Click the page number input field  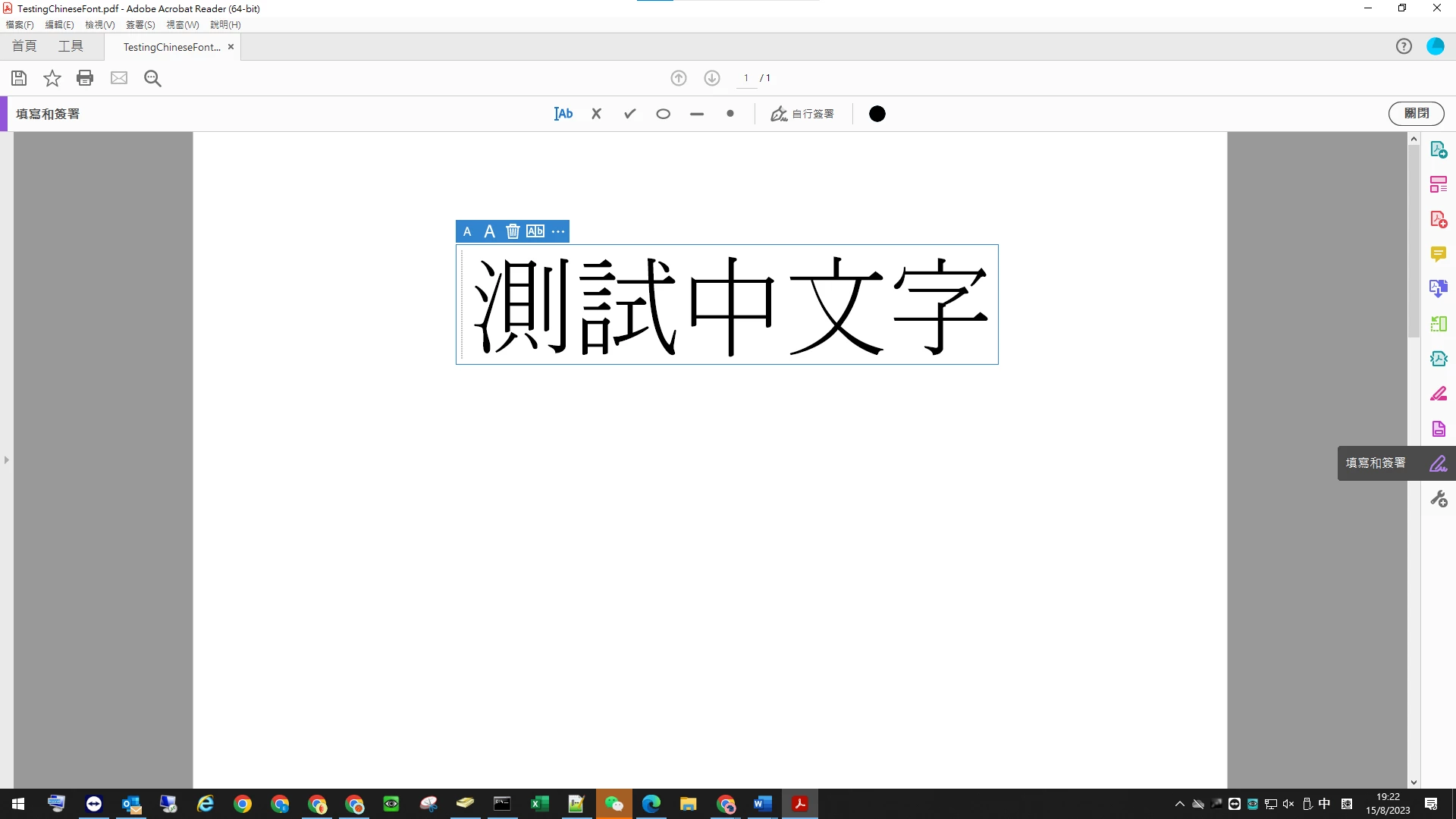point(746,78)
